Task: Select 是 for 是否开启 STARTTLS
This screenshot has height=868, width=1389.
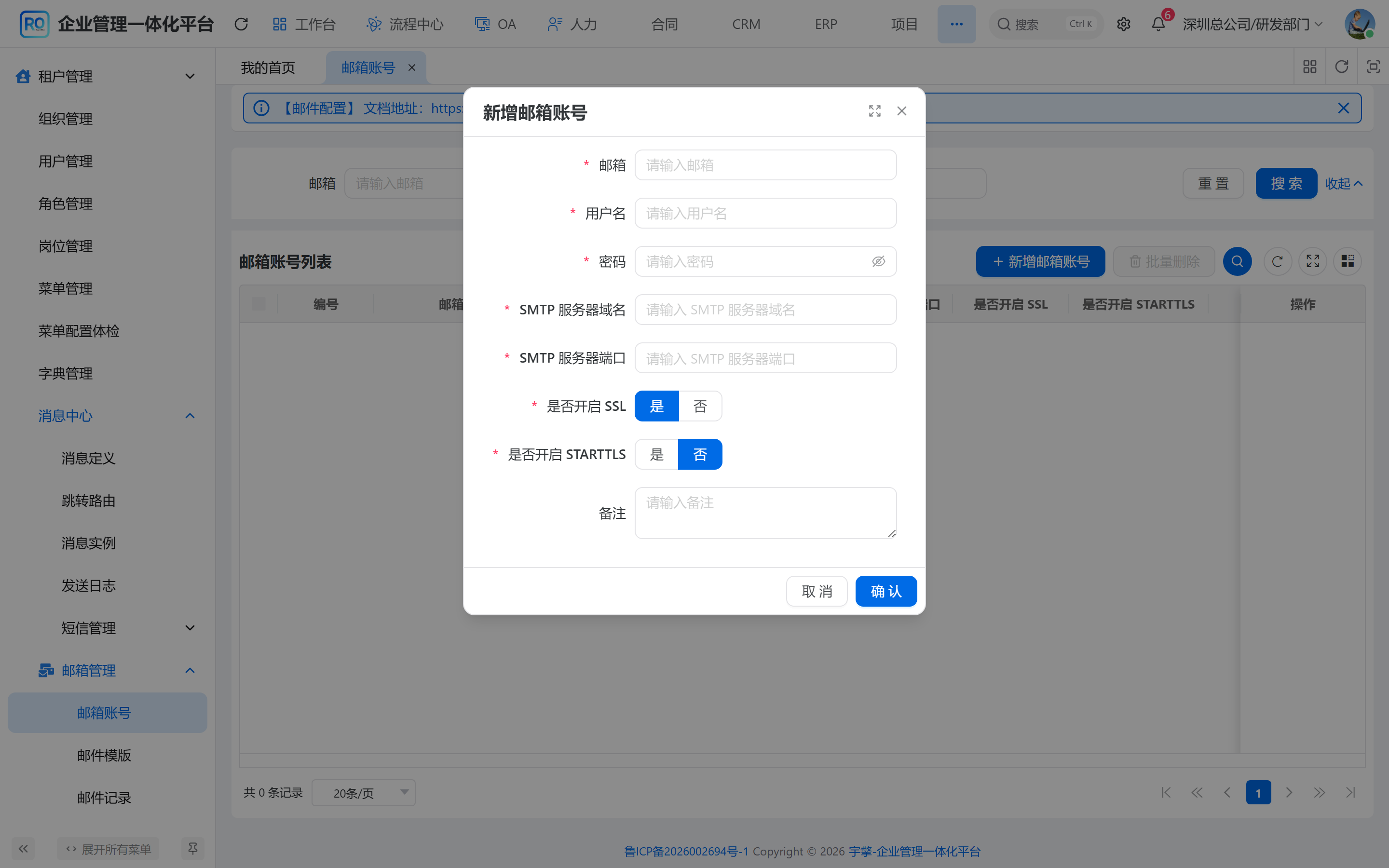Action: coord(656,455)
